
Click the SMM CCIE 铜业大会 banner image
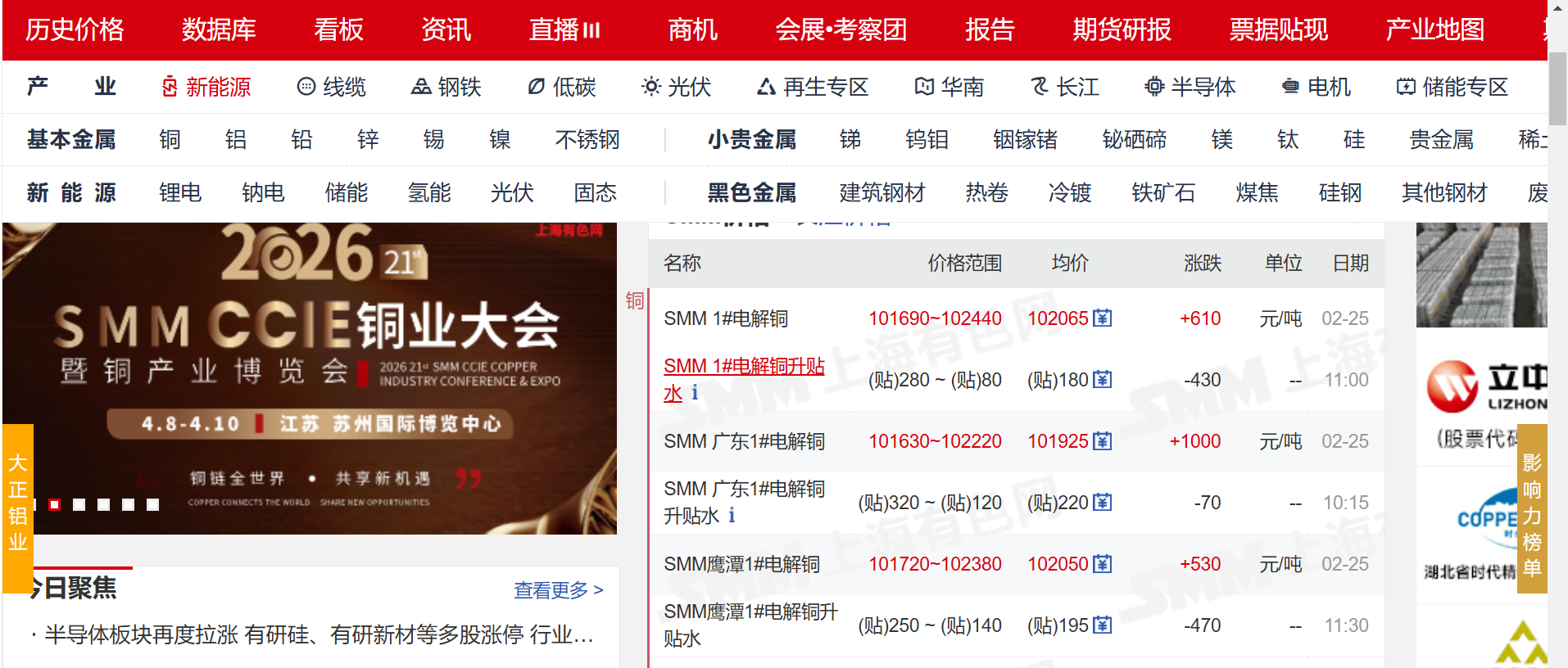pyautogui.click(x=310, y=360)
